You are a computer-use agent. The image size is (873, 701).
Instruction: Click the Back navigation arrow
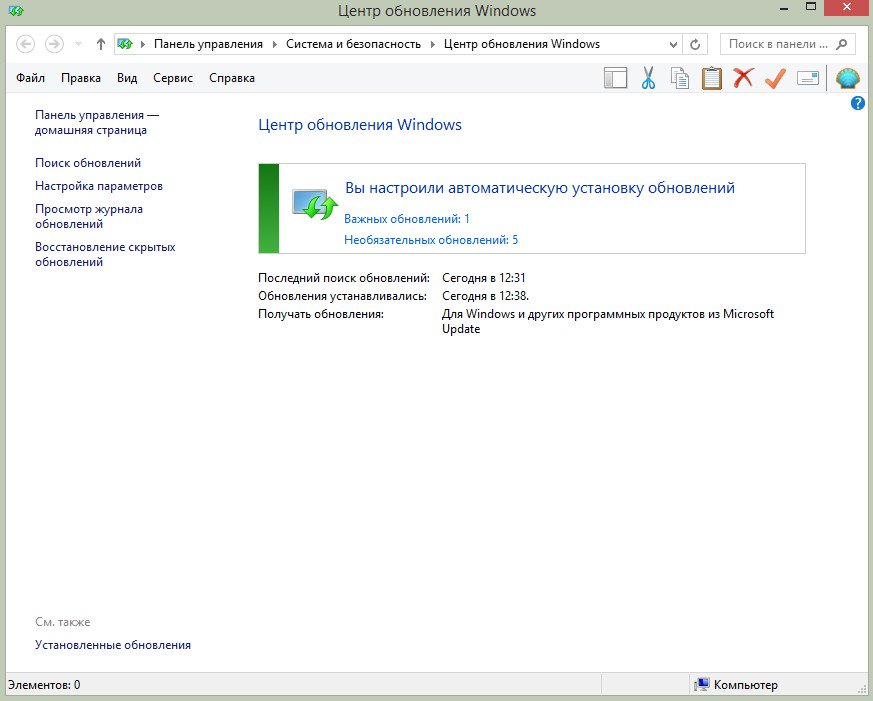pos(26,44)
